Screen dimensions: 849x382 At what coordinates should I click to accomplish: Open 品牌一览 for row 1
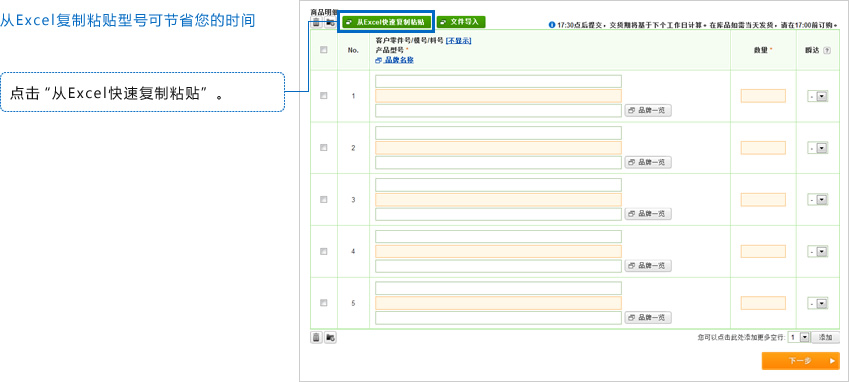tap(648, 110)
